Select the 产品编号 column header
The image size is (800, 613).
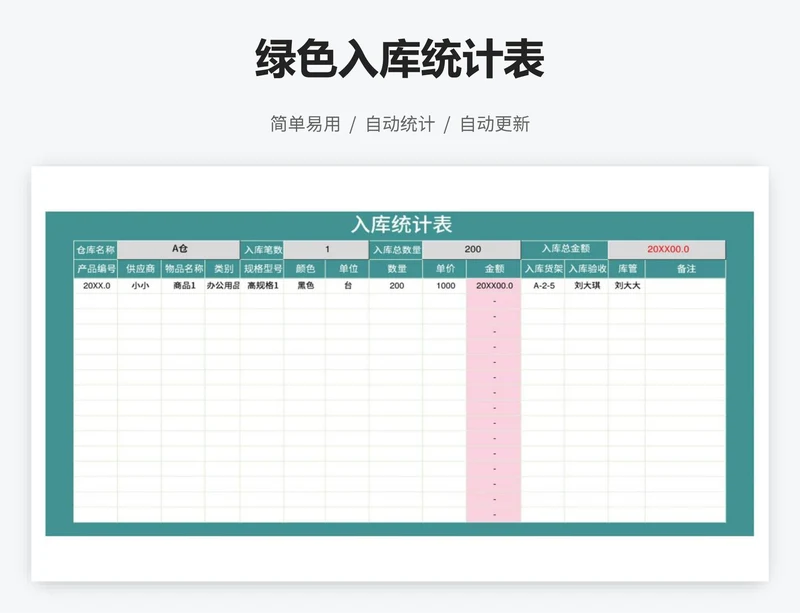point(95,268)
